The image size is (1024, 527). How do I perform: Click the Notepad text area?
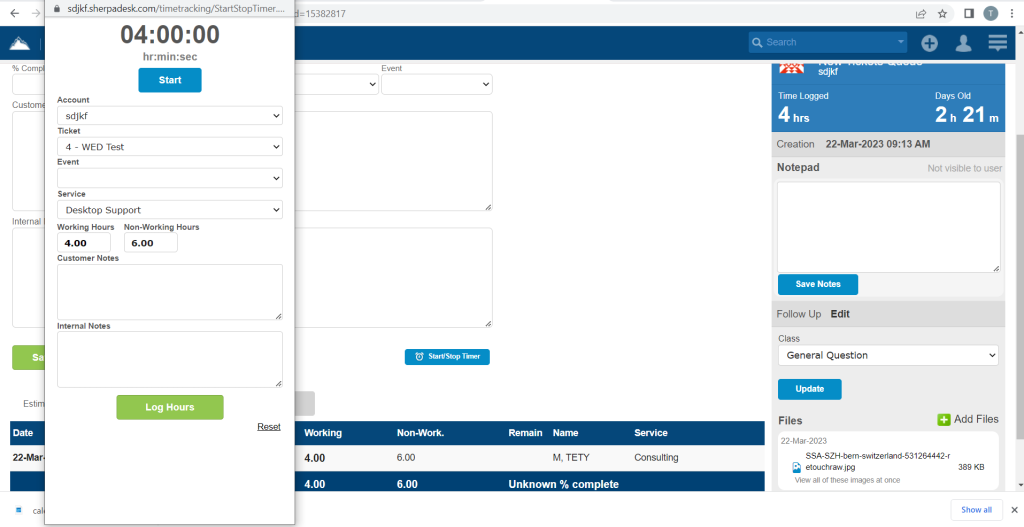(889, 227)
